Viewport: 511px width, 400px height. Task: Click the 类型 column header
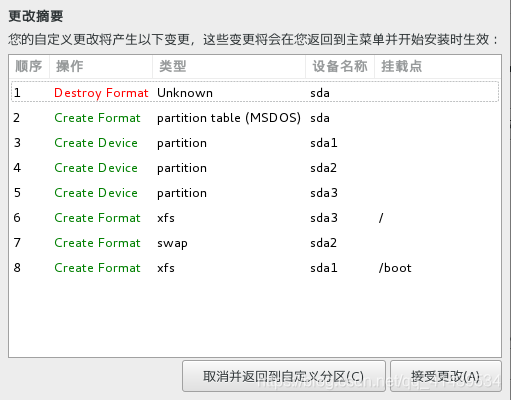[x=229, y=66]
